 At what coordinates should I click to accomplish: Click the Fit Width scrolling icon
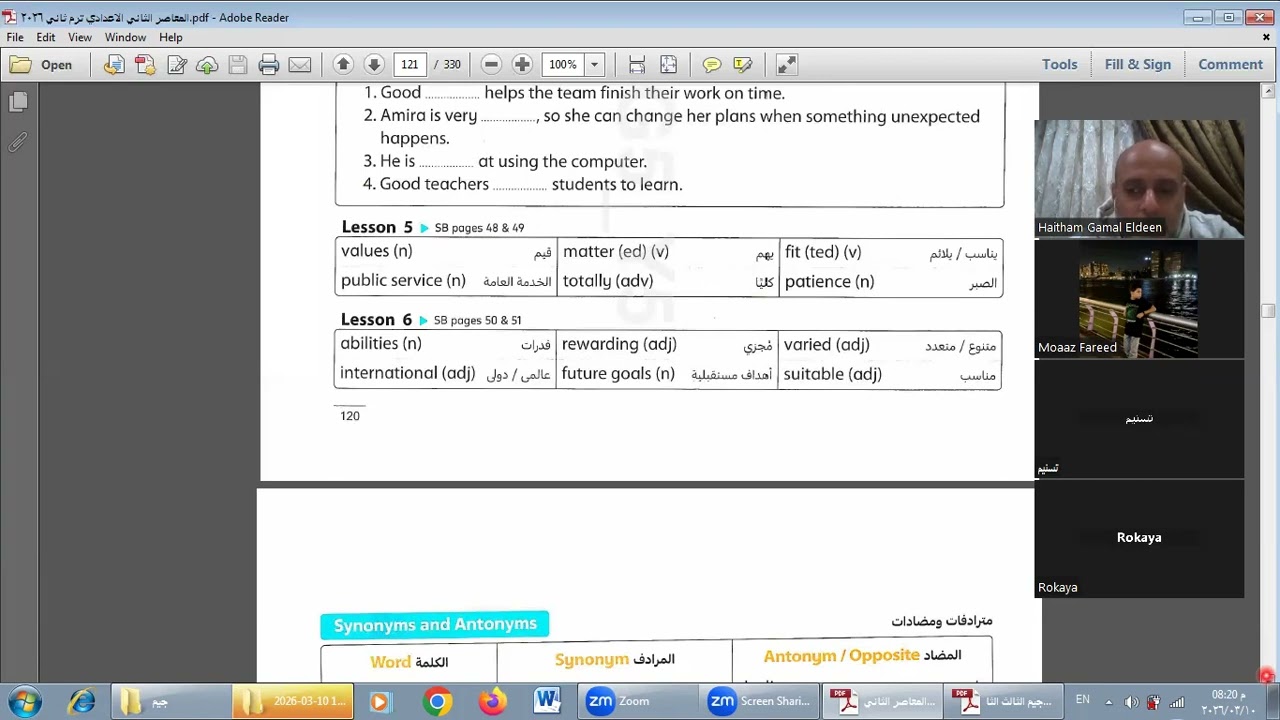tap(637, 65)
